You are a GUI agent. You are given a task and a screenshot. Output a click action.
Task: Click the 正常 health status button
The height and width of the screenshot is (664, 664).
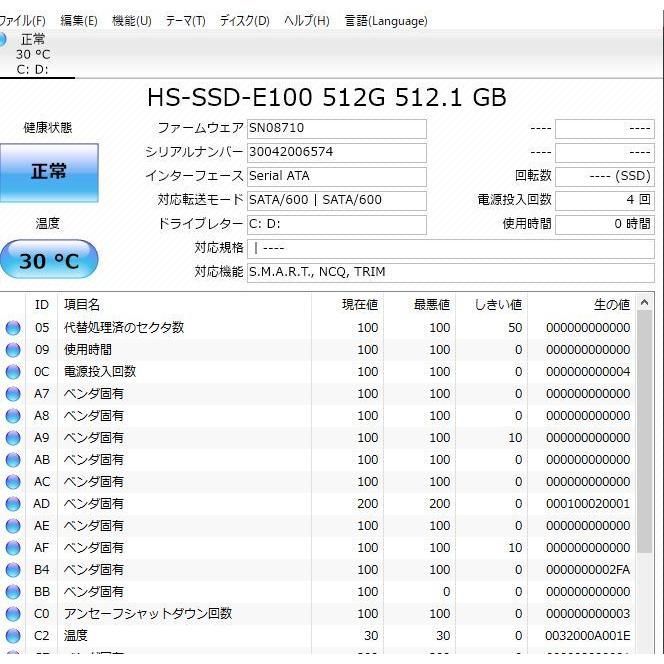(49, 172)
